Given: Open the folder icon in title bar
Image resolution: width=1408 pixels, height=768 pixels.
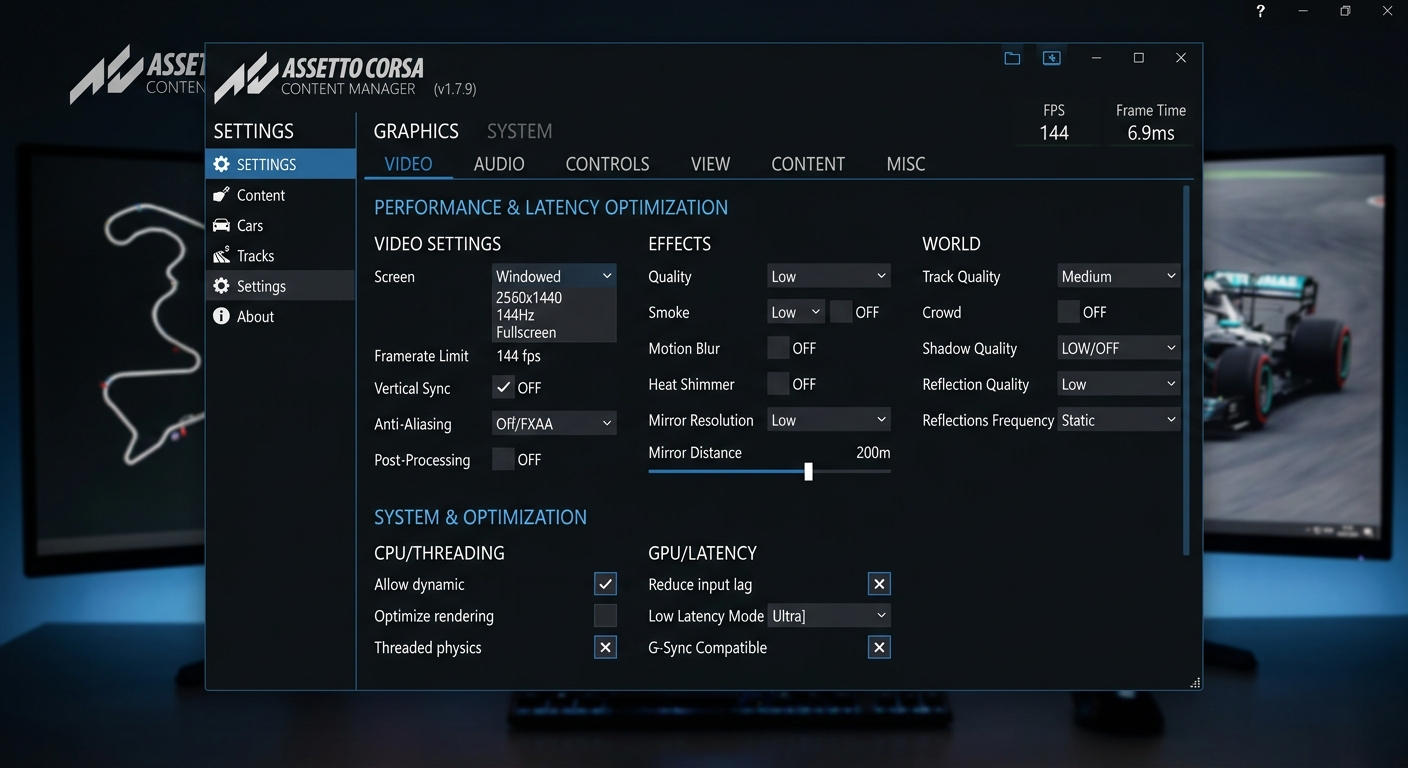Looking at the screenshot, I should click(x=1012, y=58).
